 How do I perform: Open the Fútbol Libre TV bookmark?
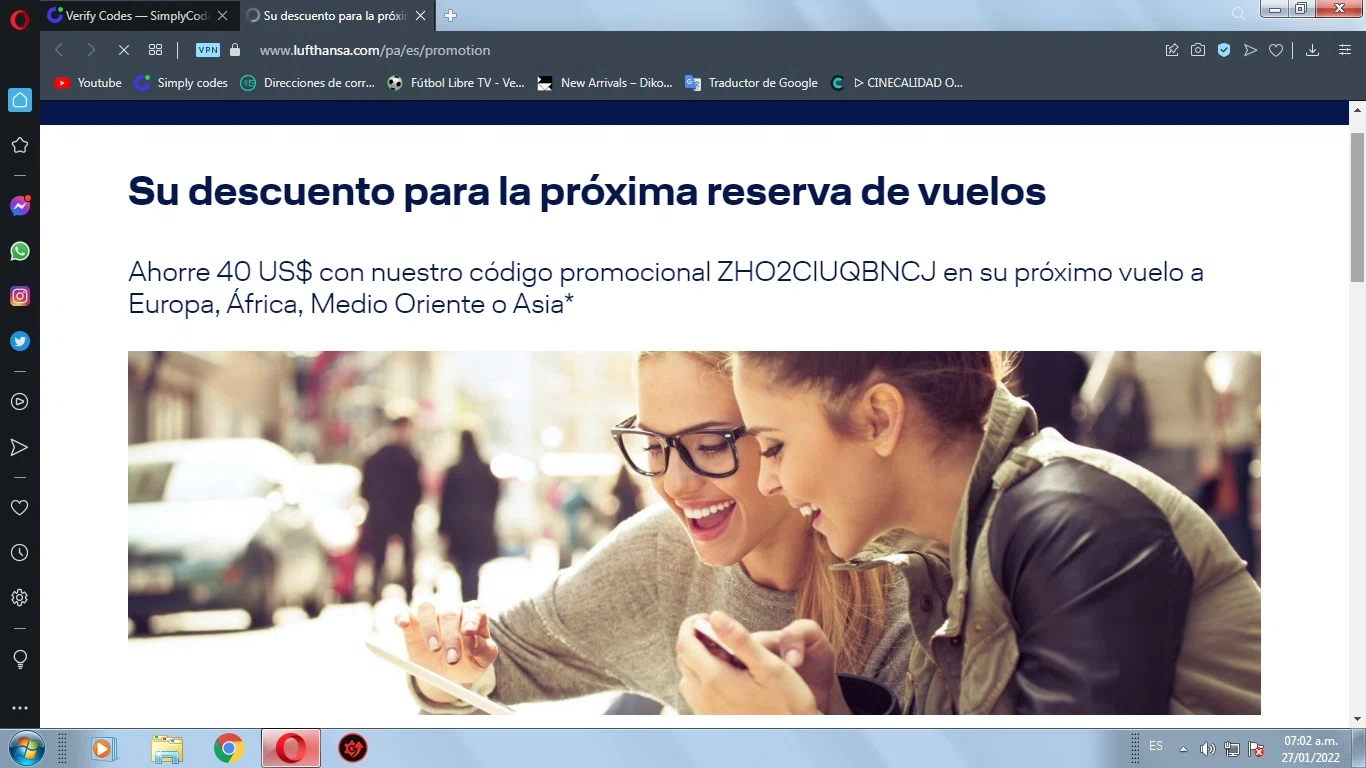(x=456, y=83)
